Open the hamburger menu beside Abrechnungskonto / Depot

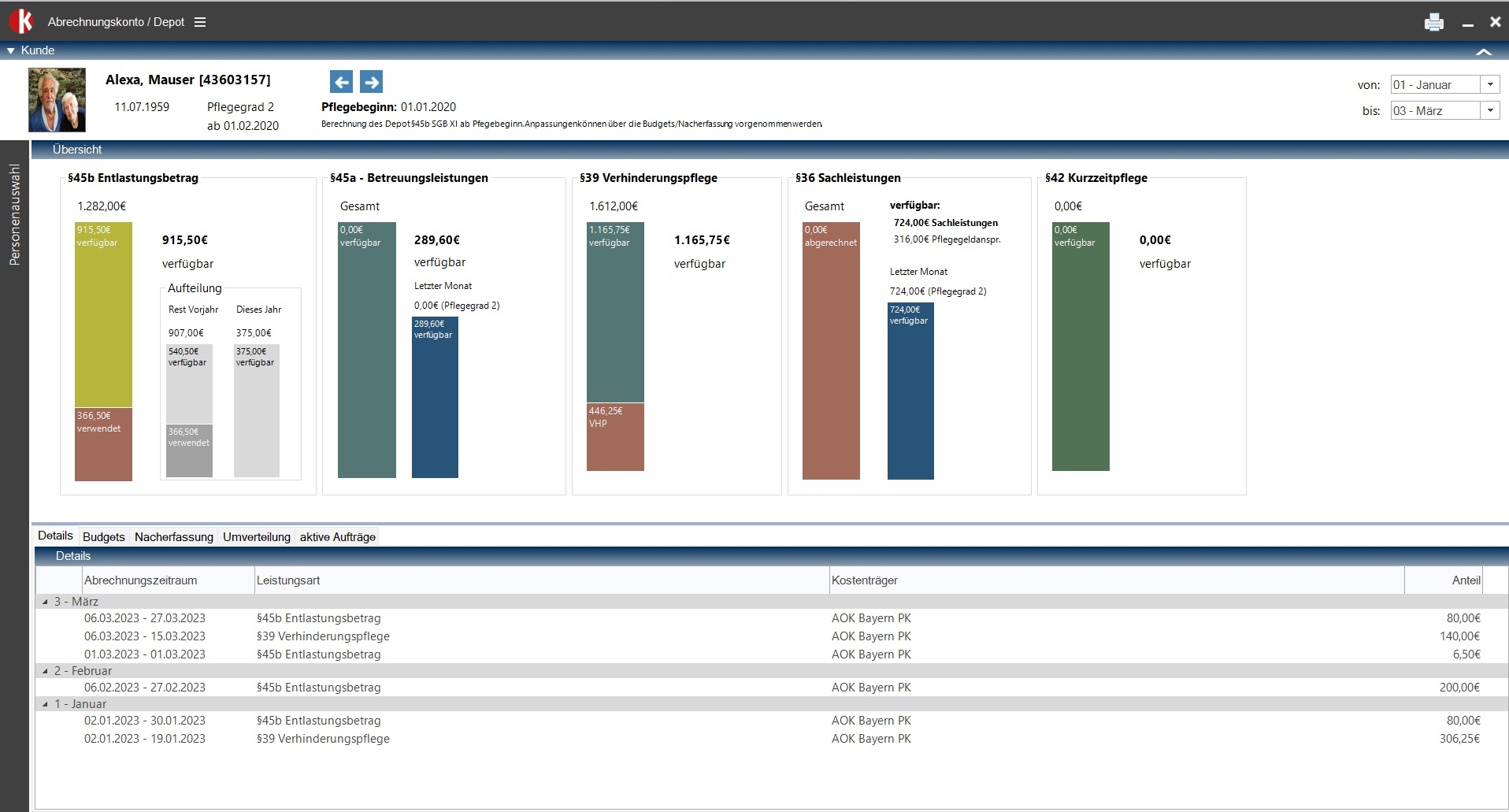[x=200, y=22]
